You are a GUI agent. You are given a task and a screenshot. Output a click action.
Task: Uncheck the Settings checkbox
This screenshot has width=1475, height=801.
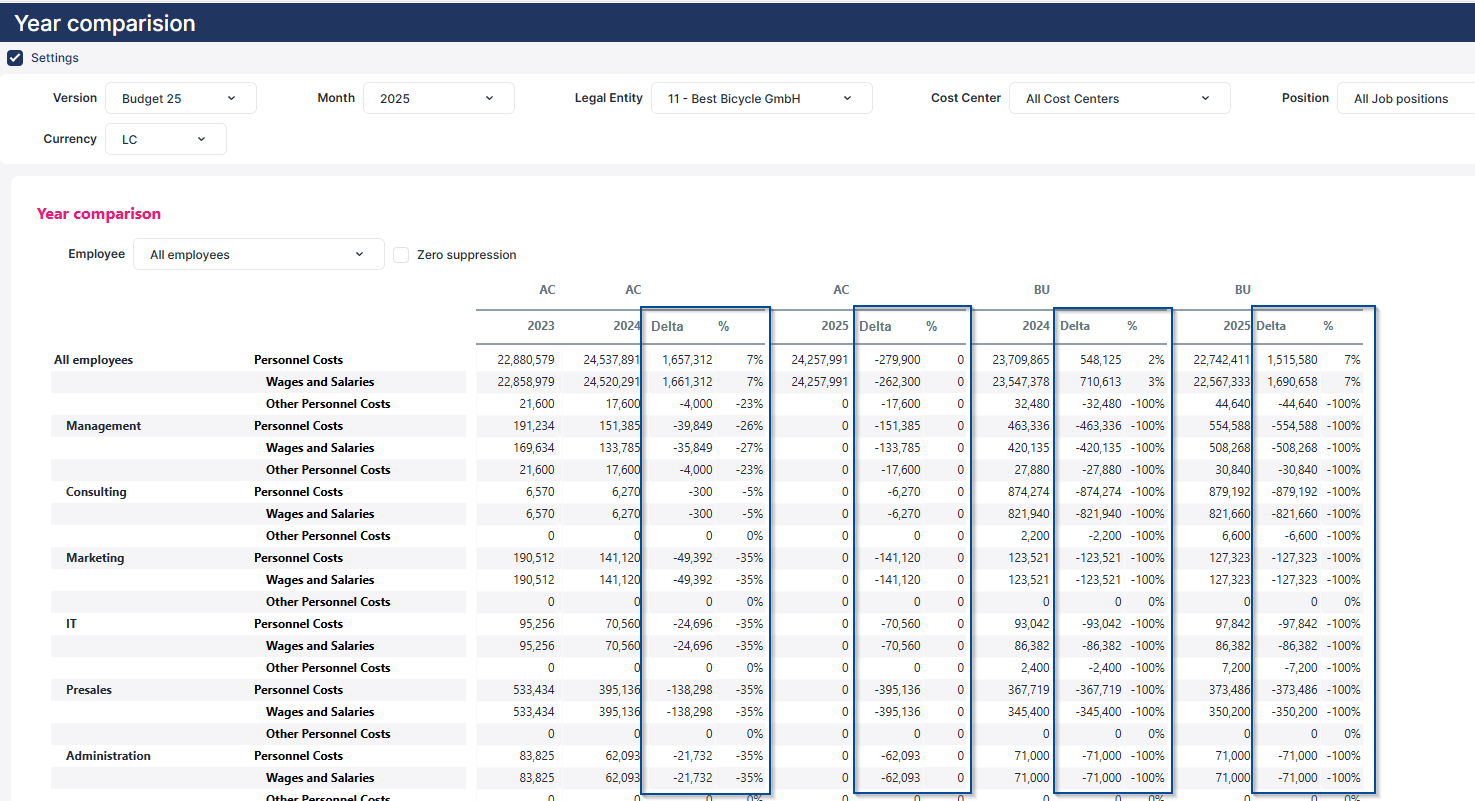click(15, 58)
